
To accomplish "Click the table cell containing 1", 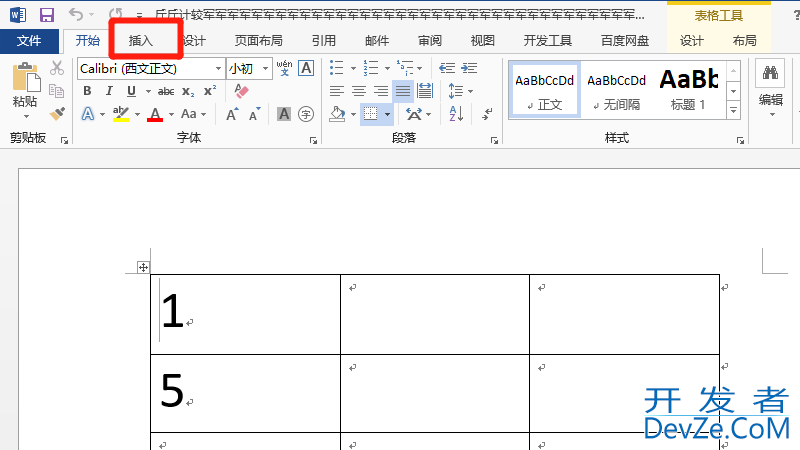I will (245, 314).
